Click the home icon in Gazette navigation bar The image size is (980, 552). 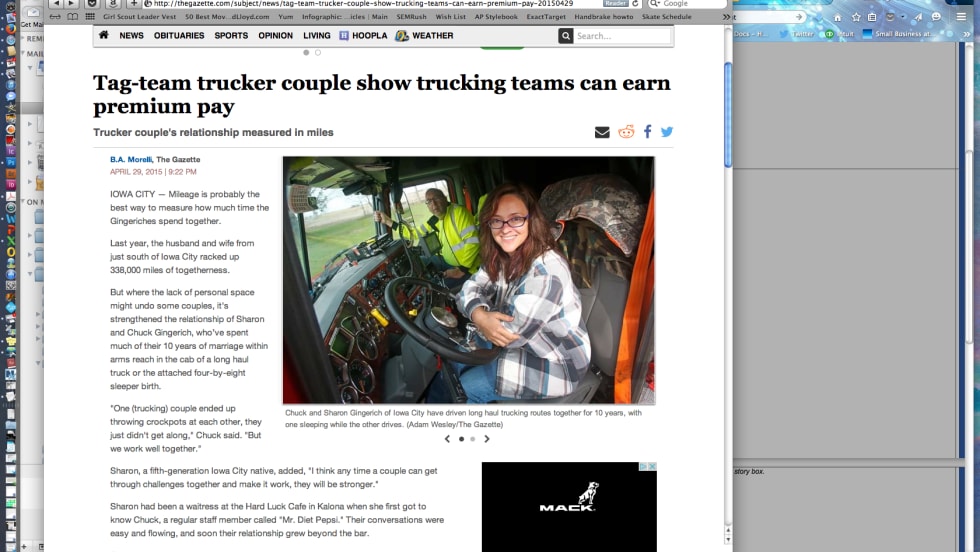coord(103,35)
